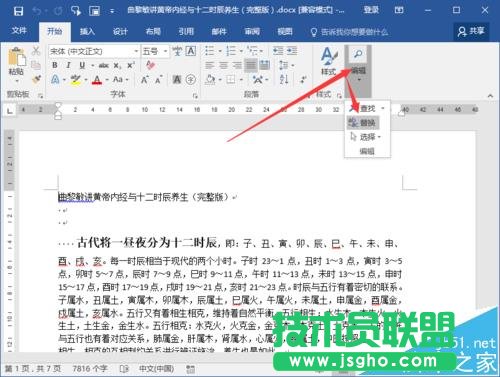
Task: Open the font color dropdown arrow
Action: point(107,80)
